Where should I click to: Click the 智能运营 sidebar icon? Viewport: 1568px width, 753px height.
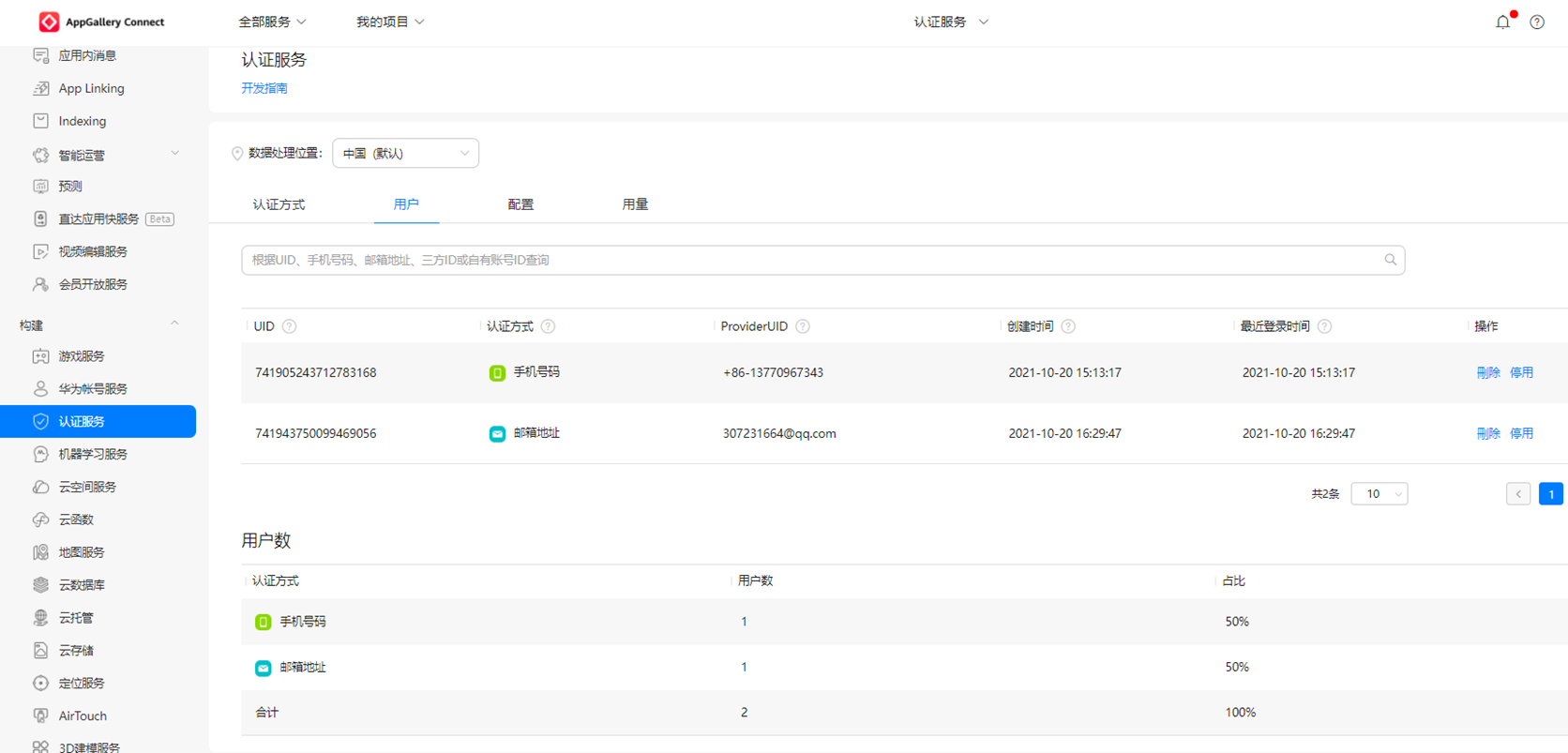click(x=40, y=155)
